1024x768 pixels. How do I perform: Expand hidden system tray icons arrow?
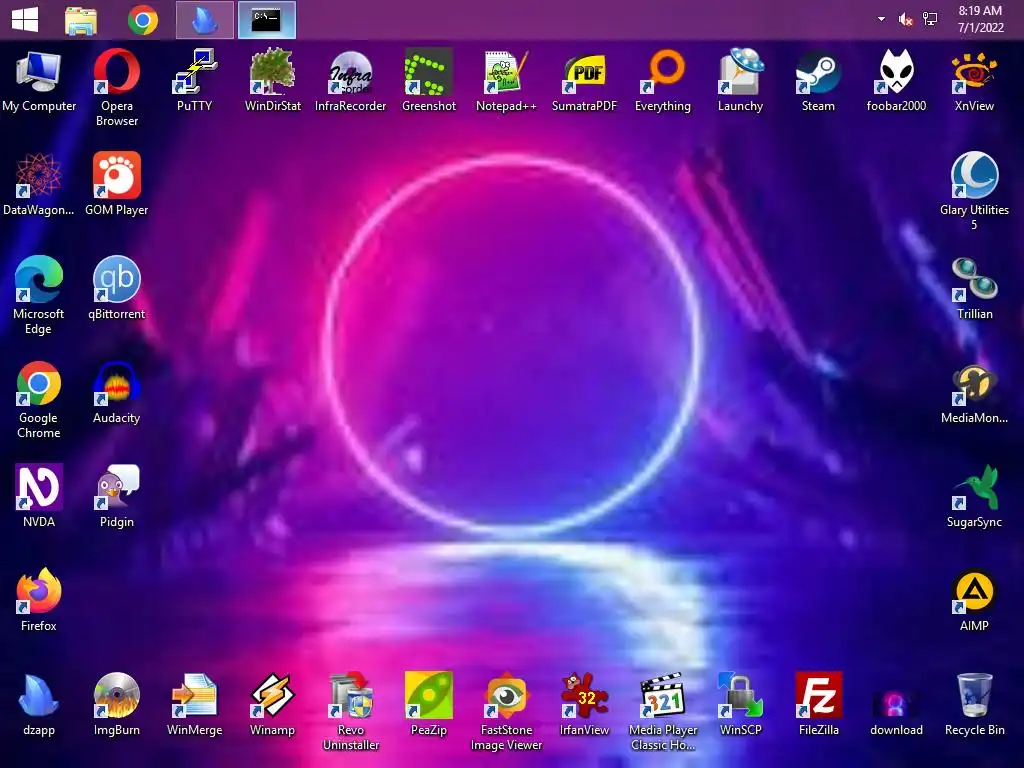(x=881, y=19)
